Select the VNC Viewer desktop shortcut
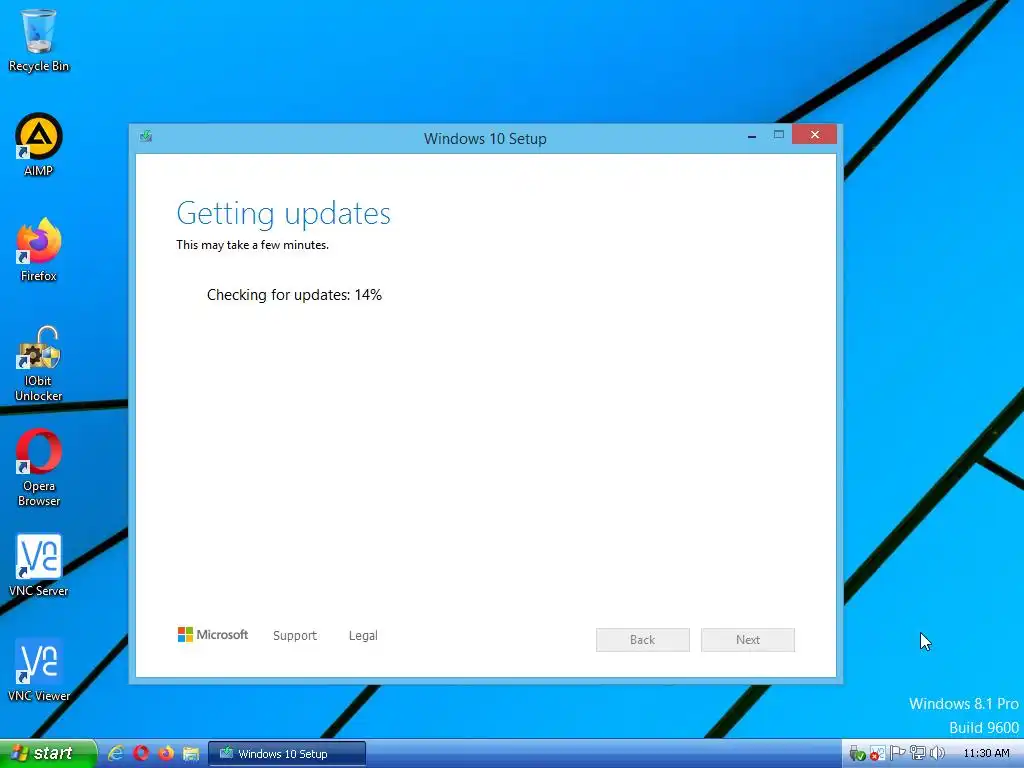 (x=39, y=671)
